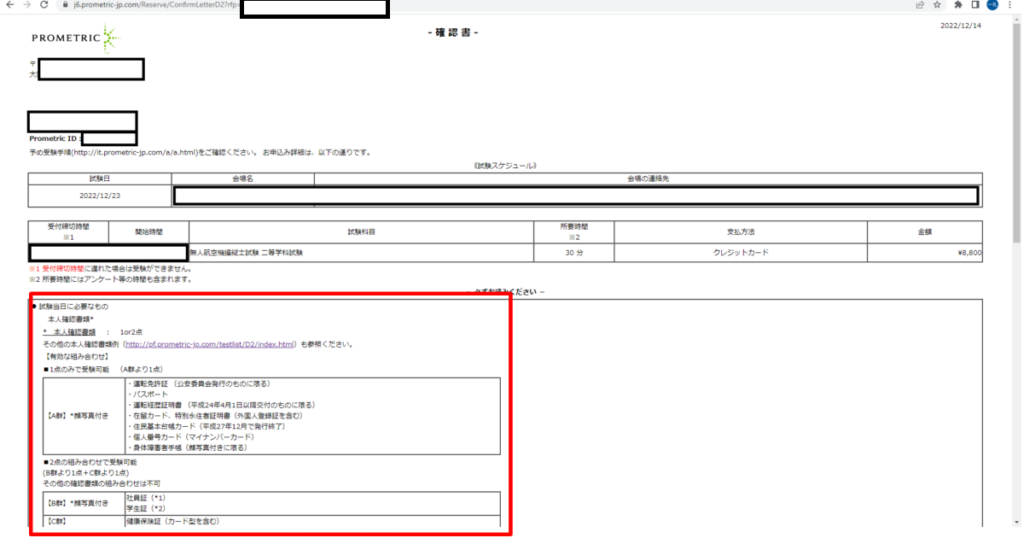Bookmark this page with the star icon
Screen dimensions: 1024x538
point(937,5)
